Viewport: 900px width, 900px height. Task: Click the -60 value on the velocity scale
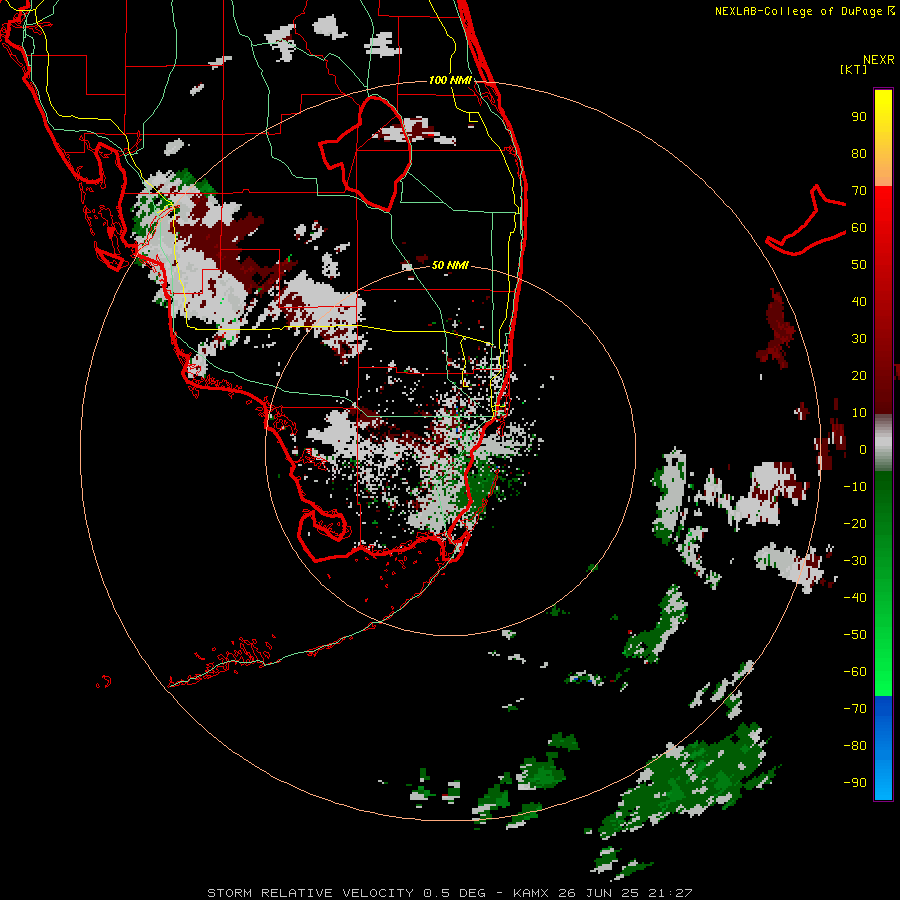point(855,672)
